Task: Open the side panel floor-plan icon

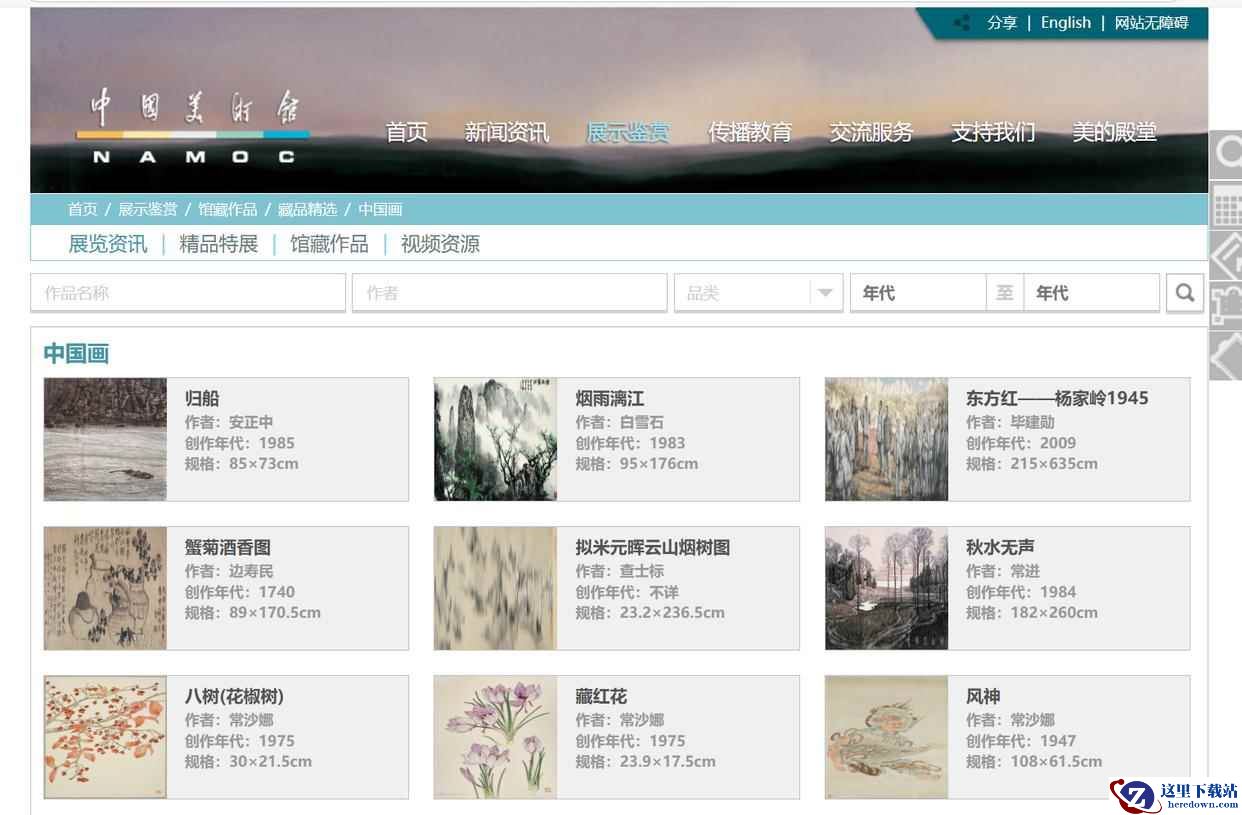Action: click(1226, 306)
